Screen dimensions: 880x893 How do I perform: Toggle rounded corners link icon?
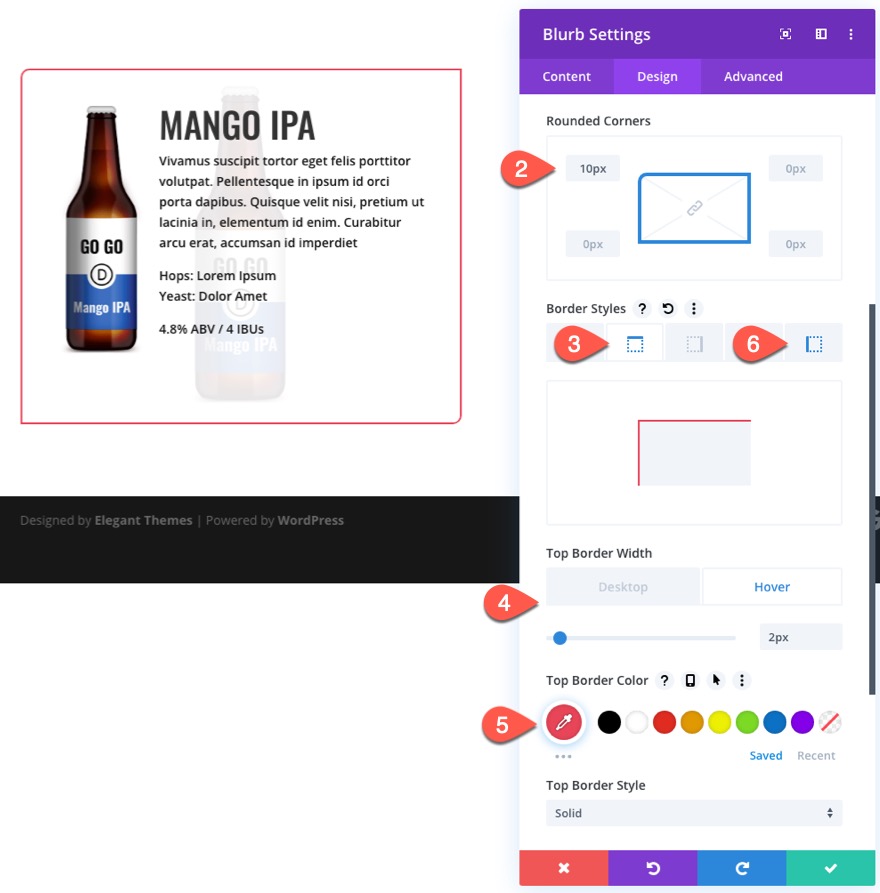[694, 208]
